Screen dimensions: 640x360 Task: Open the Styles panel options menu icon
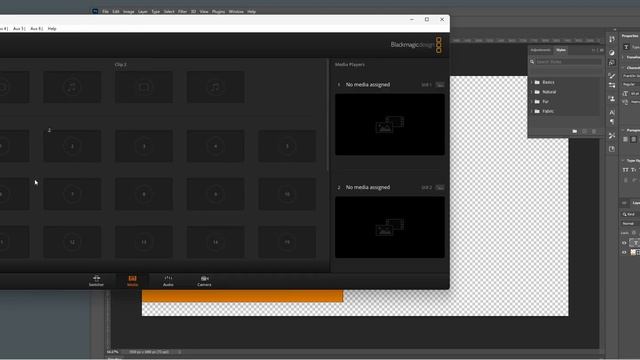[602, 50]
